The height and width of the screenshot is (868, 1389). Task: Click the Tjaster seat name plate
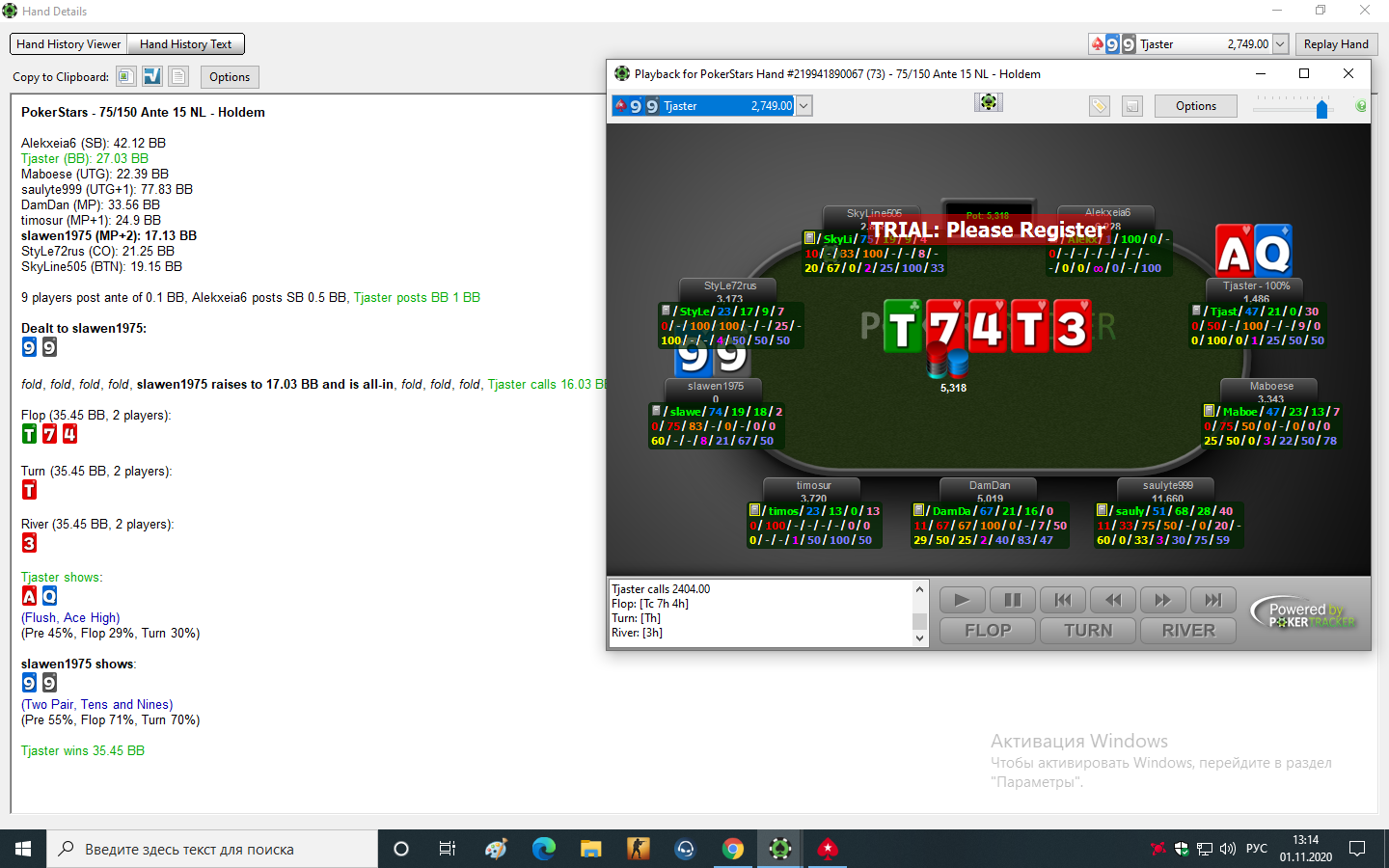pyautogui.click(x=1256, y=291)
